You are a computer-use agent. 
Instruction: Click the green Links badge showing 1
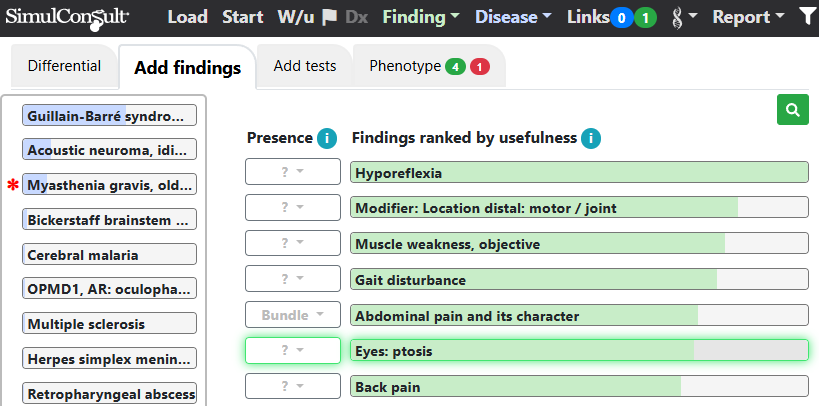pos(646,18)
